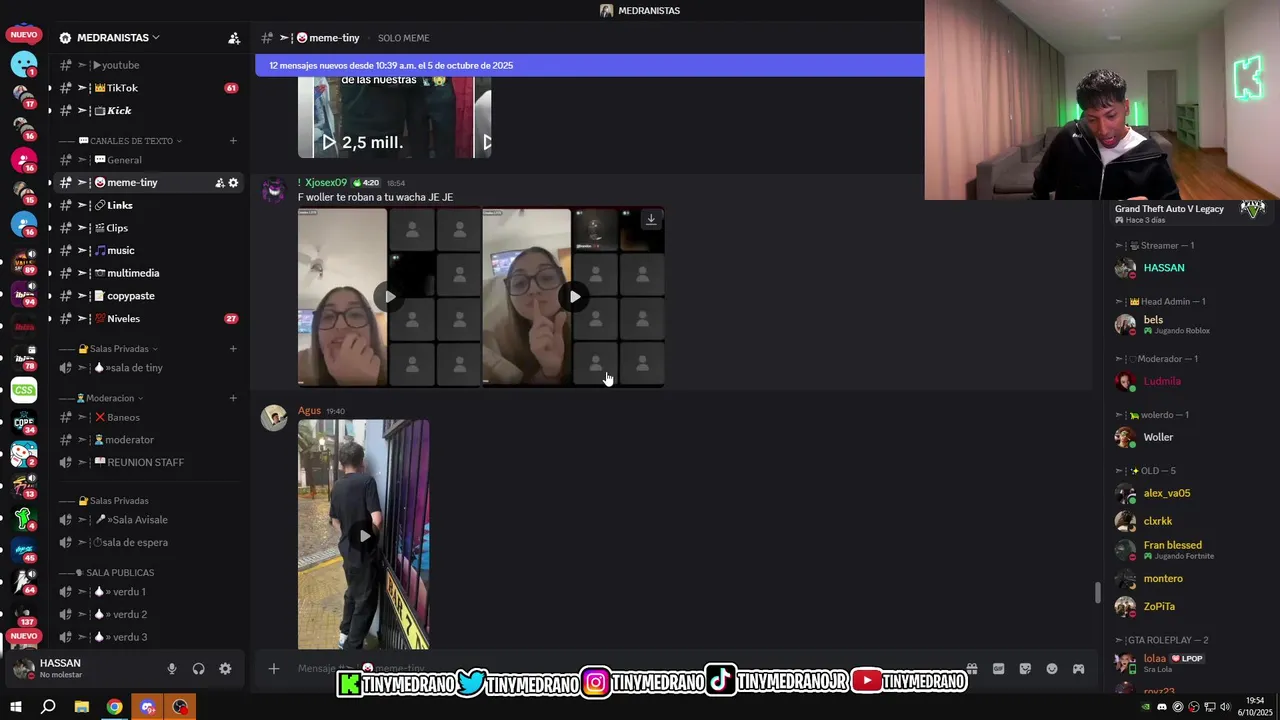Open File Explorer from the taskbar

coord(82,707)
